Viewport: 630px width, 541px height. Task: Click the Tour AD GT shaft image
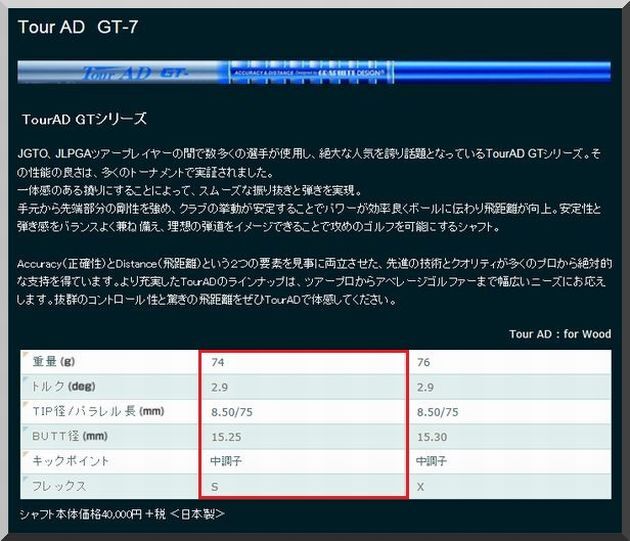click(314, 72)
